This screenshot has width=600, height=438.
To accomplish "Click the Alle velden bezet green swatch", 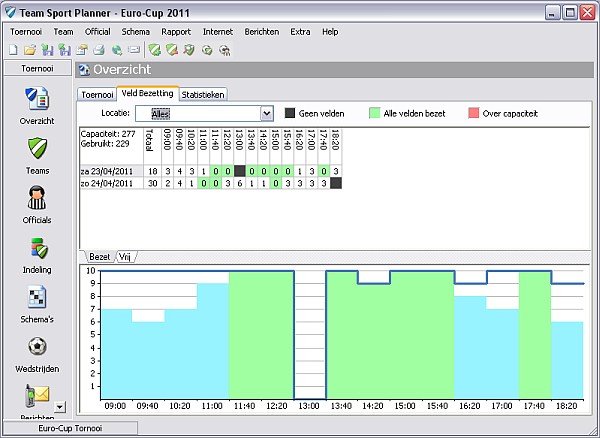I will pos(374,113).
